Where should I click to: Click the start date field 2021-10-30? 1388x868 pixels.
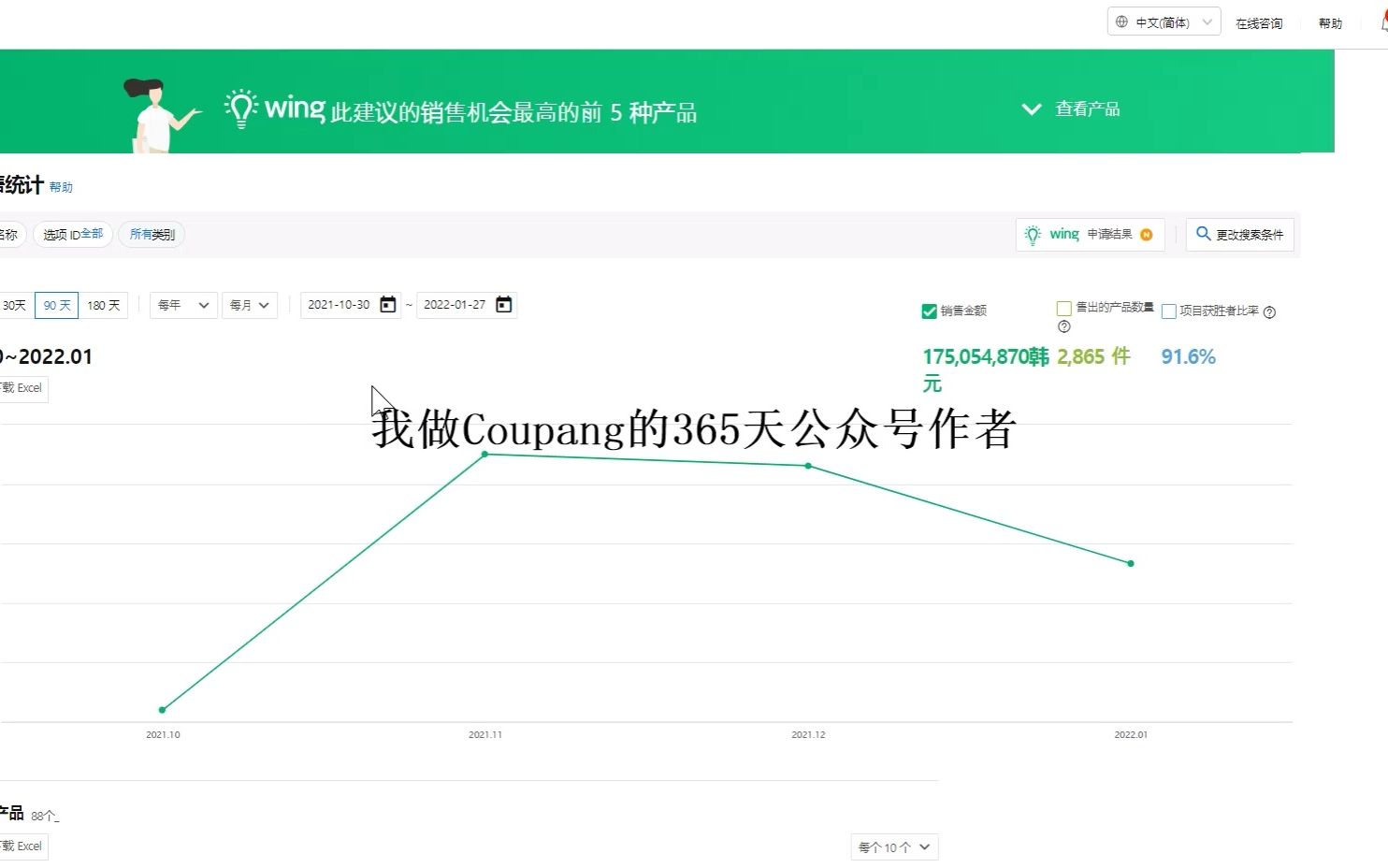339,305
